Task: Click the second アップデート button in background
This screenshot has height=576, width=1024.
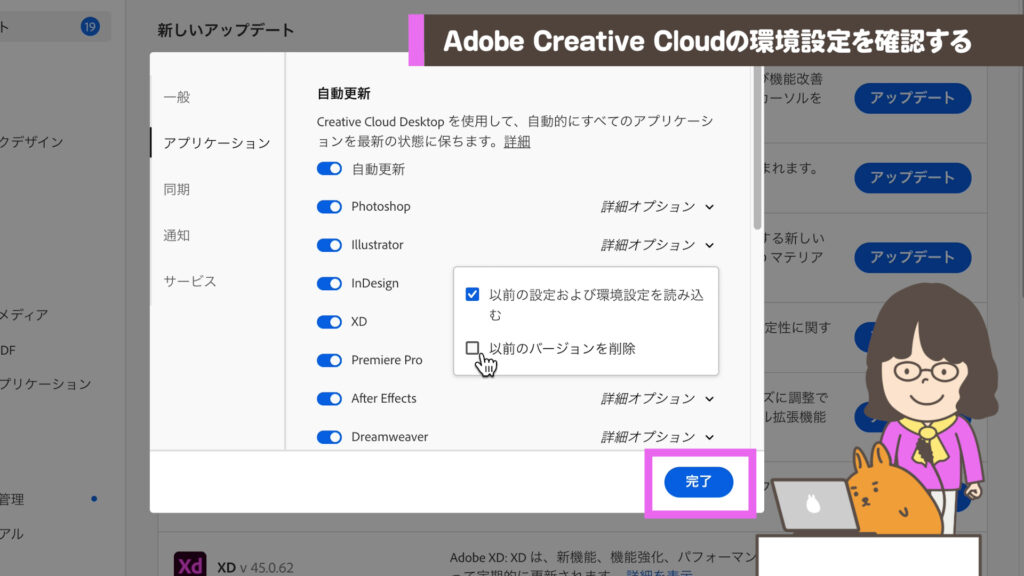Action: [912, 178]
